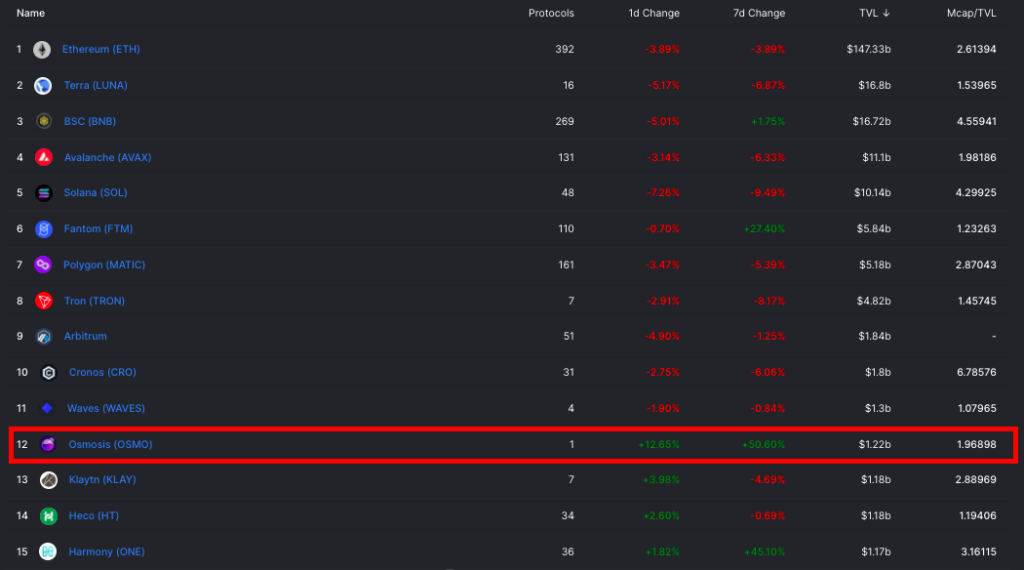Screen dimensions: 1024x570
Task: Select Avalanche 1d change -3.14%
Action: [x=662, y=157]
